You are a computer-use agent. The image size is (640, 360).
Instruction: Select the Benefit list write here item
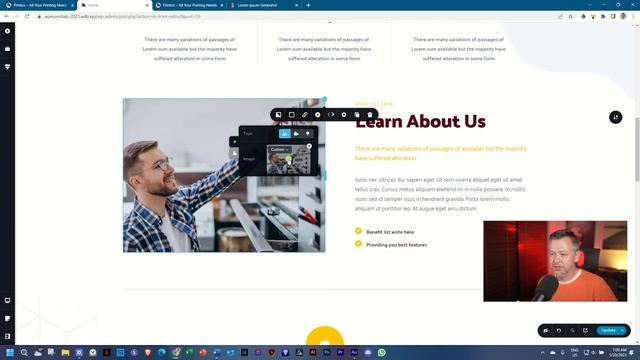(x=390, y=232)
